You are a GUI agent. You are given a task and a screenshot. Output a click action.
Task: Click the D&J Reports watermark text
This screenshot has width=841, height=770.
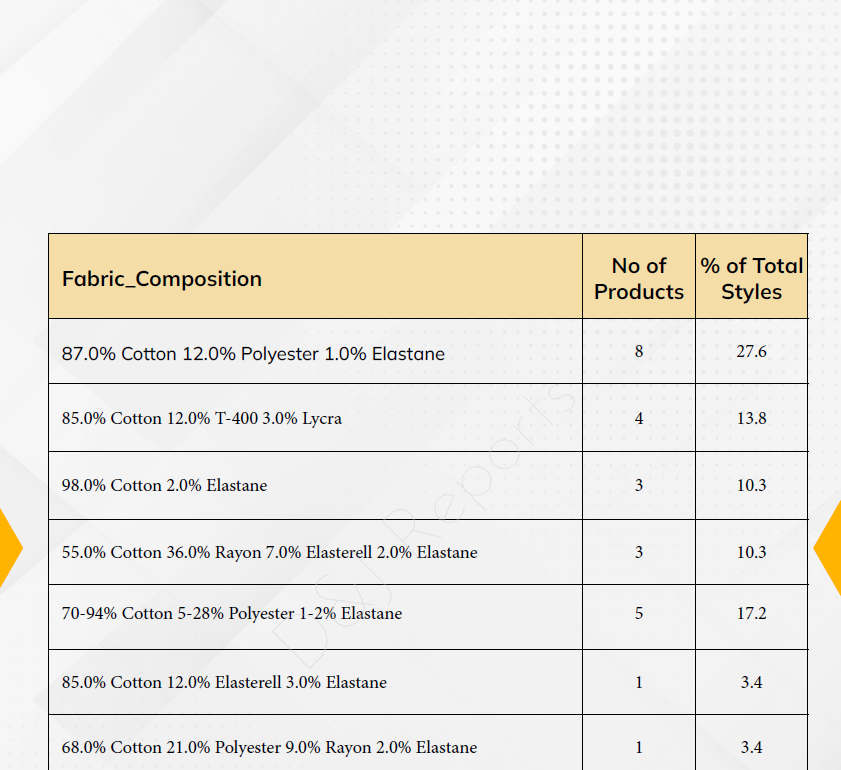pos(424,525)
